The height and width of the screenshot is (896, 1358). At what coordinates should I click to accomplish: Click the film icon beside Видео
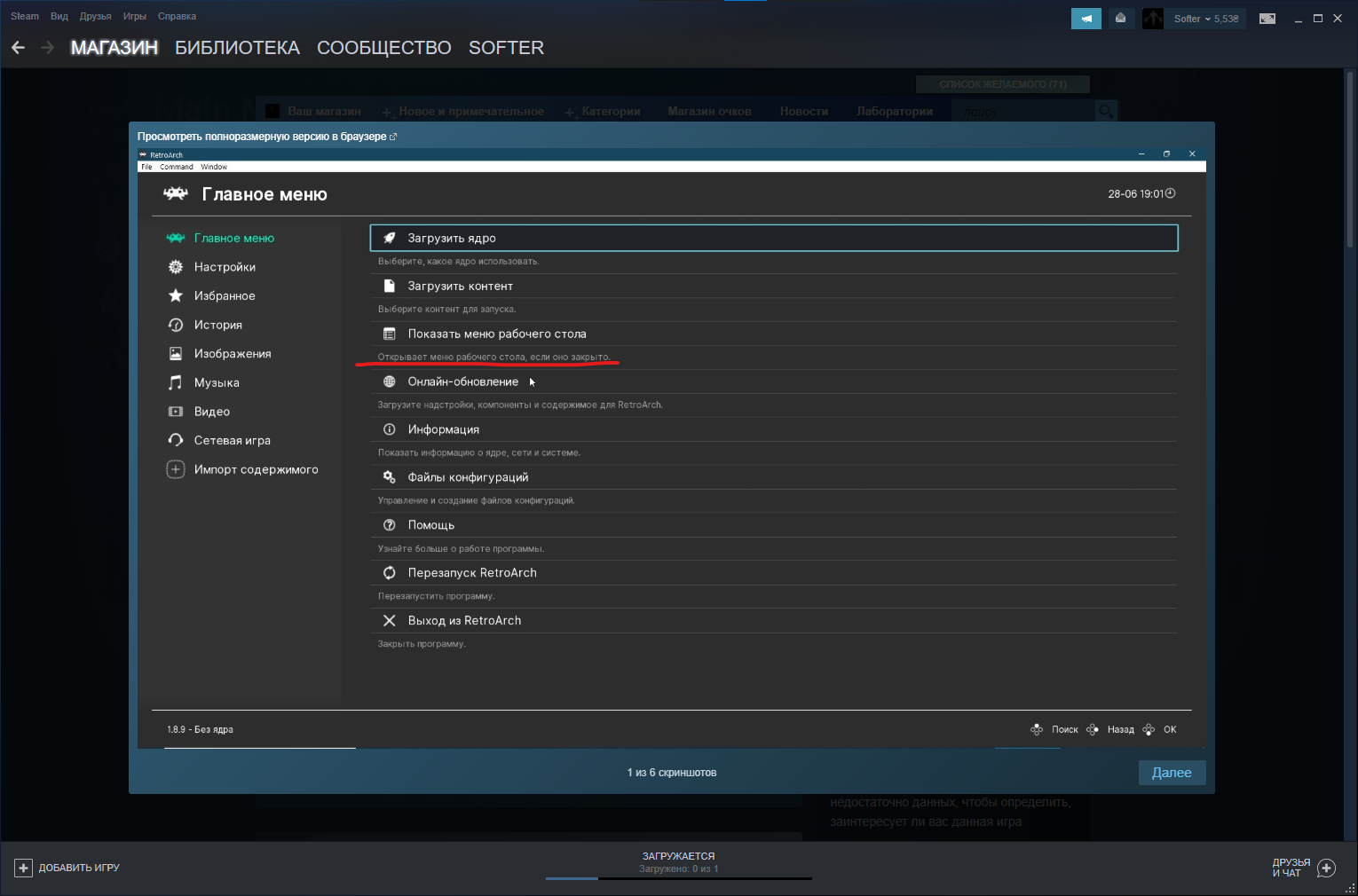coord(176,412)
